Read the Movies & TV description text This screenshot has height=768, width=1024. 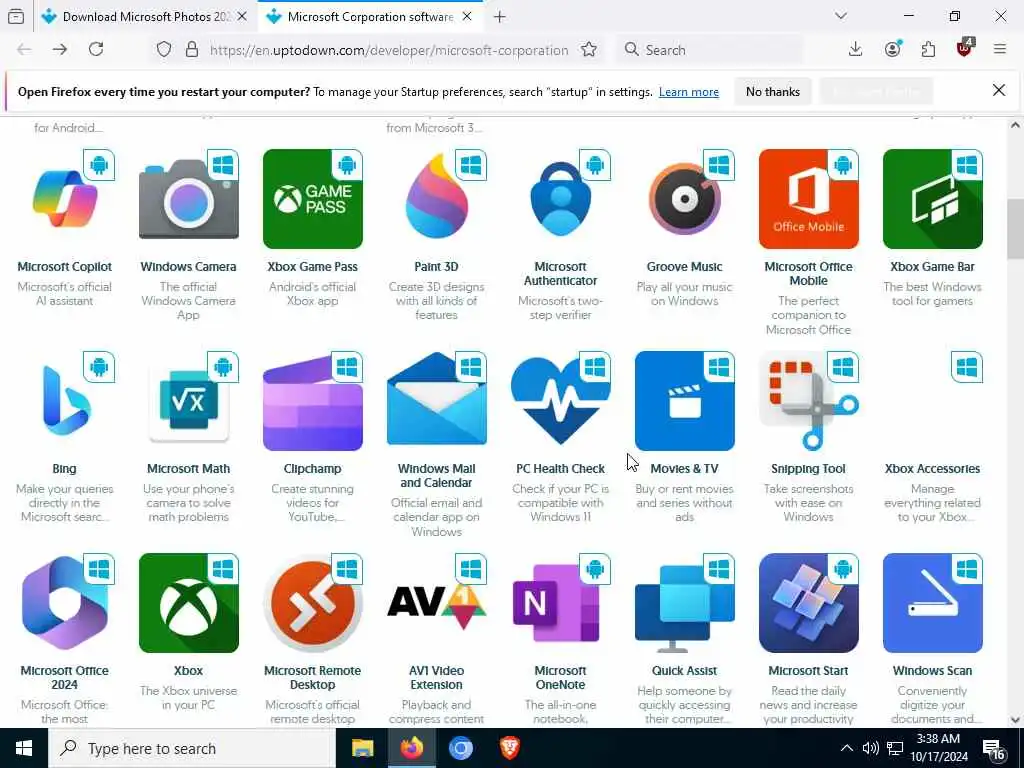tap(684, 503)
